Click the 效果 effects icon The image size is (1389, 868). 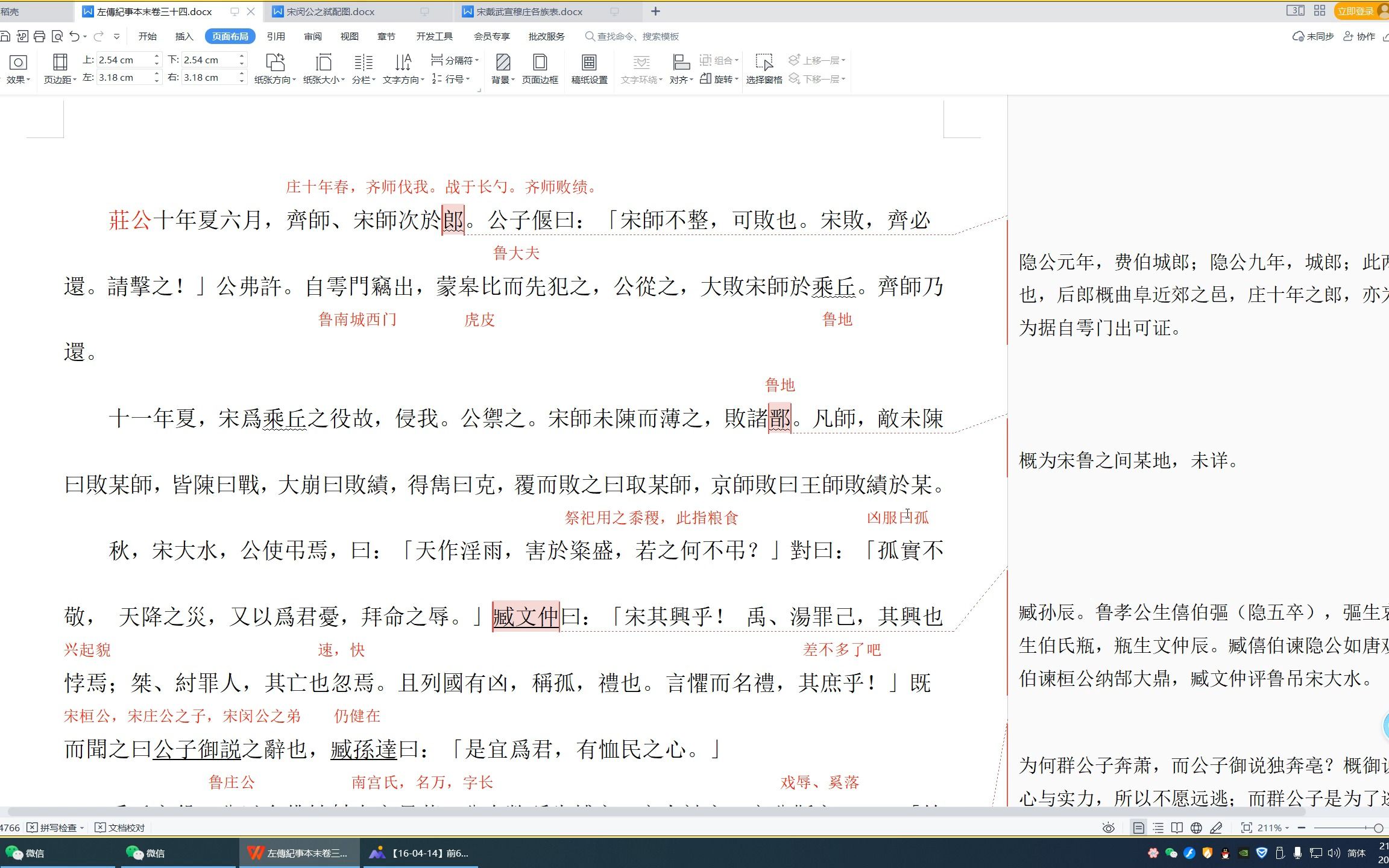pyautogui.click(x=18, y=62)
